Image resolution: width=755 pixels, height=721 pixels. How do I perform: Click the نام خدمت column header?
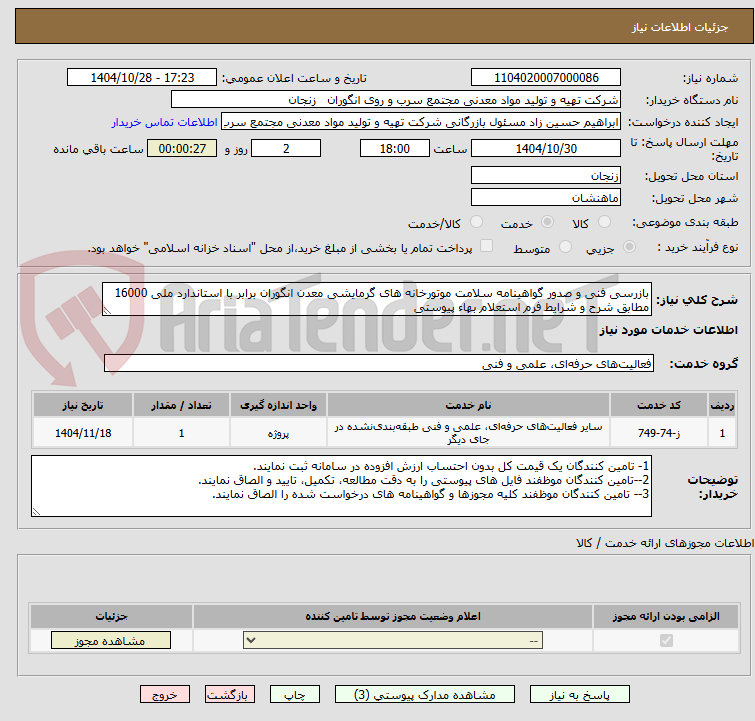[469, 406]
